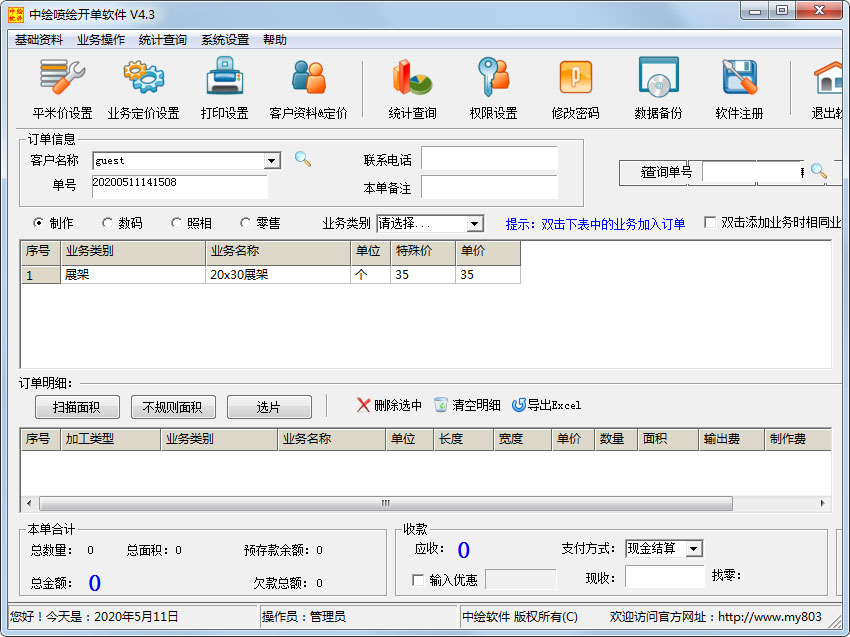The image size is (850, 637).
Task: Click 长度 column header
Action: (464, 439)
